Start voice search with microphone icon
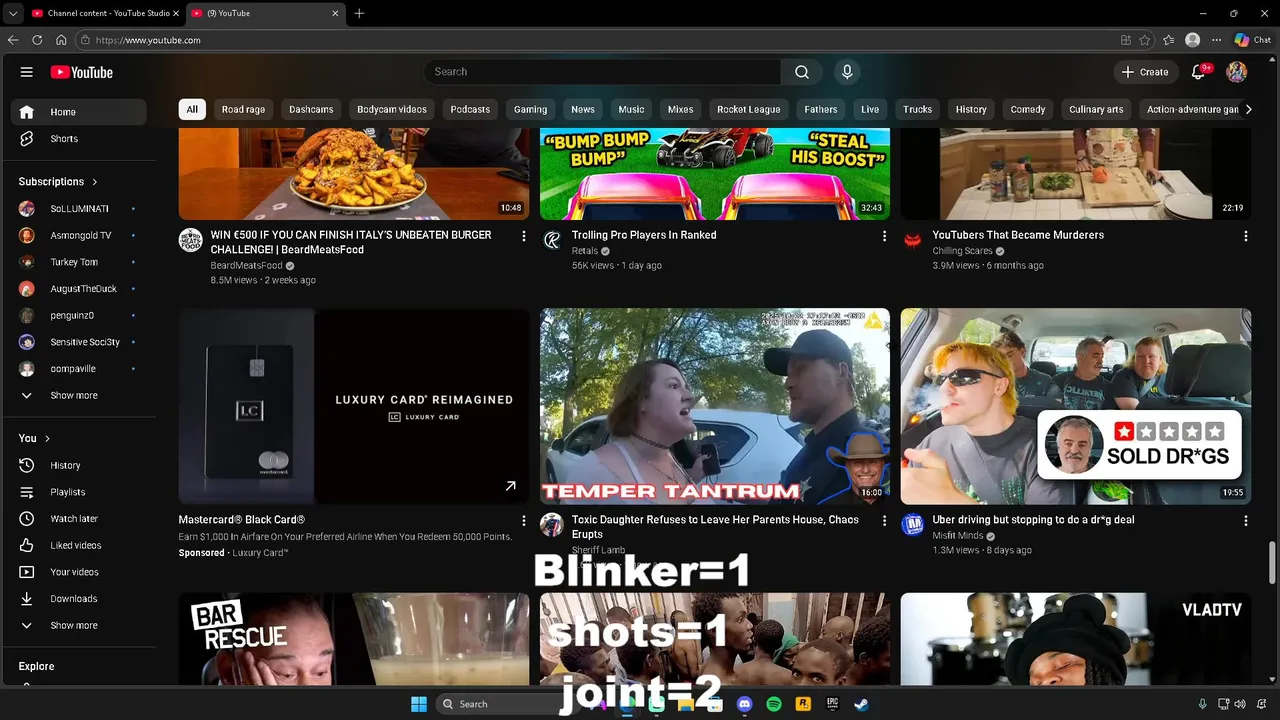The height and width of the screenshot is (720, 1280). [847, 72]
